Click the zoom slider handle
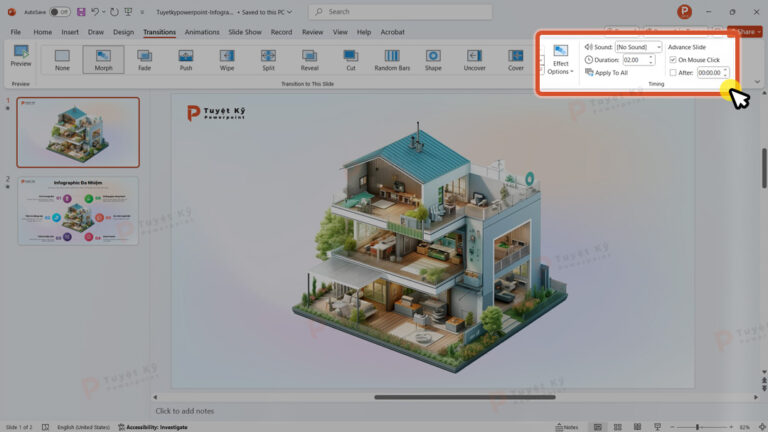The image size is (768, 432). coord(697,427)
